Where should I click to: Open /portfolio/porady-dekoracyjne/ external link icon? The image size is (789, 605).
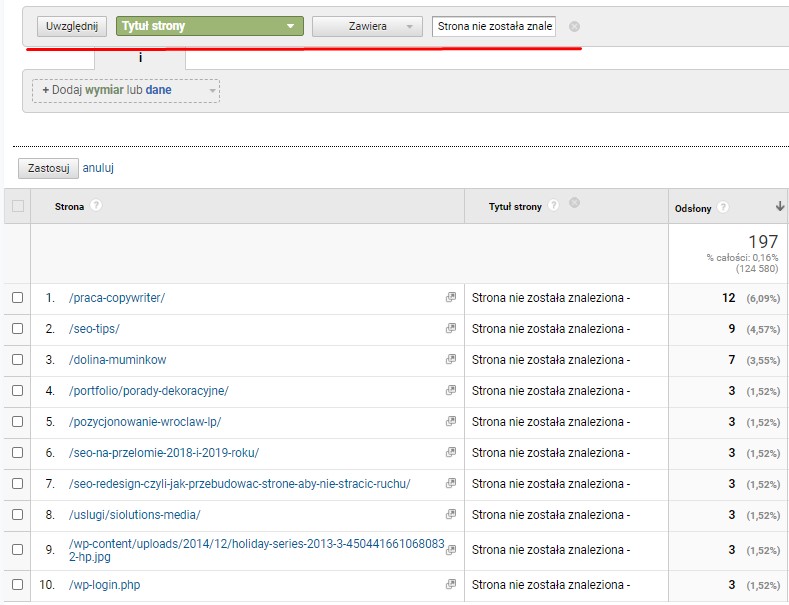point(451,390)
